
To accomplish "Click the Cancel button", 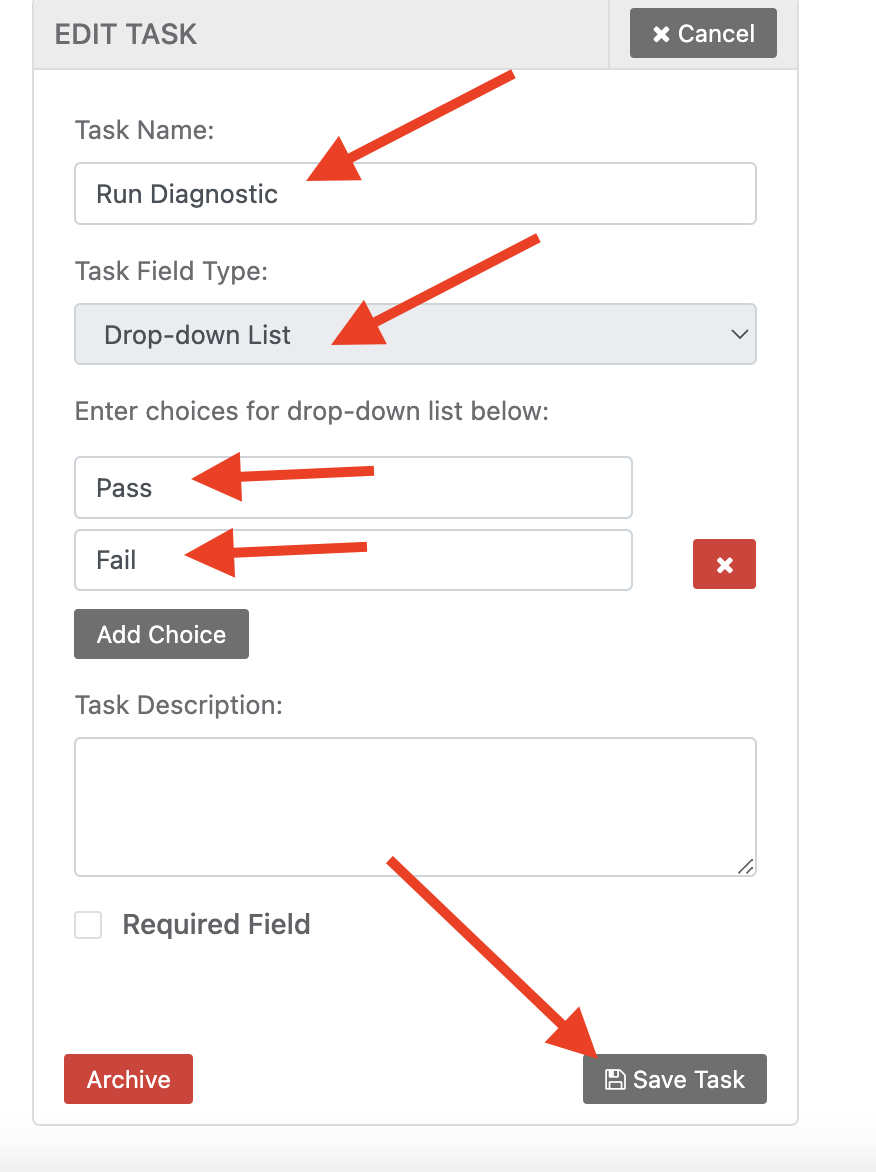I will (703, 33).
